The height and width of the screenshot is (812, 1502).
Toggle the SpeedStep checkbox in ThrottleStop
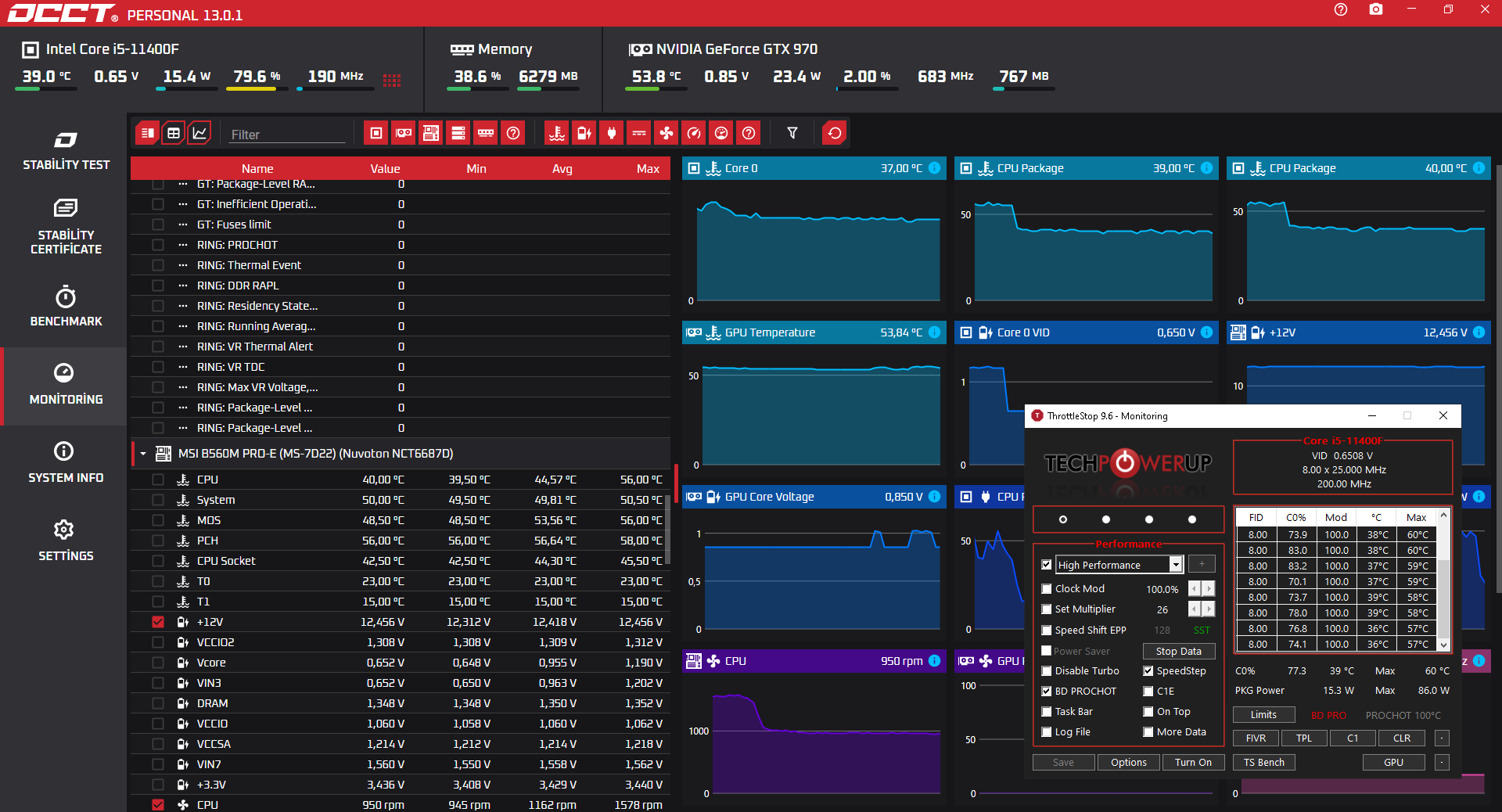pos(1148,671)
